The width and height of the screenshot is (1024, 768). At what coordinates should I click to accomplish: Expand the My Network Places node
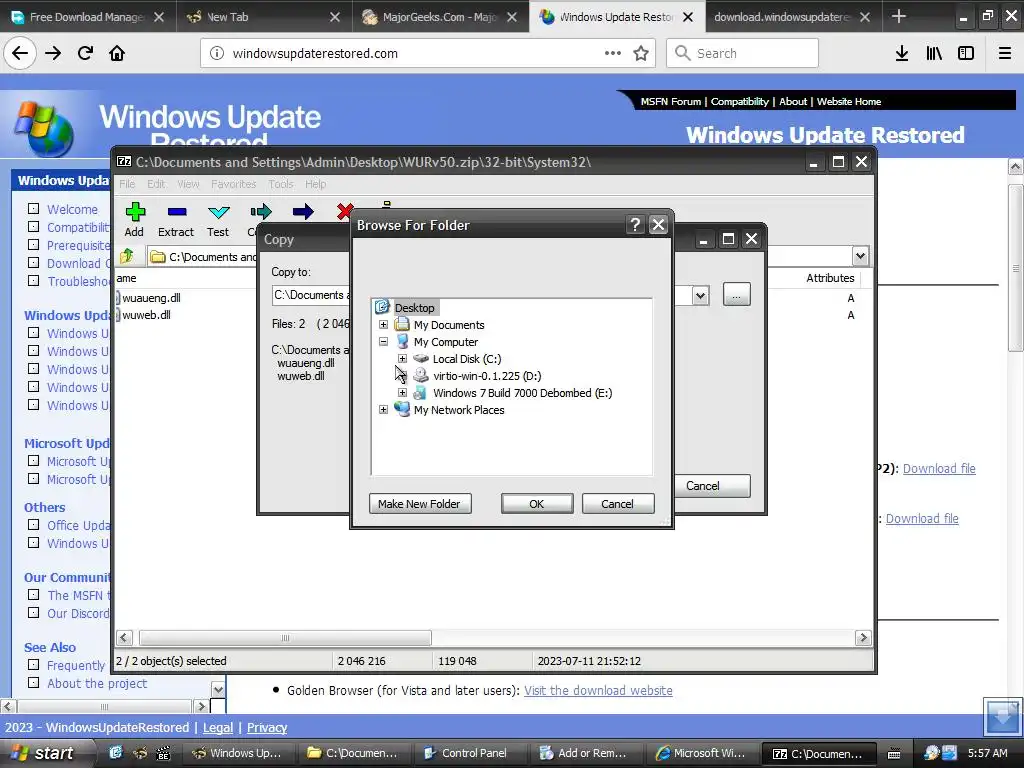pyautogui.click(x=383, y=409)
